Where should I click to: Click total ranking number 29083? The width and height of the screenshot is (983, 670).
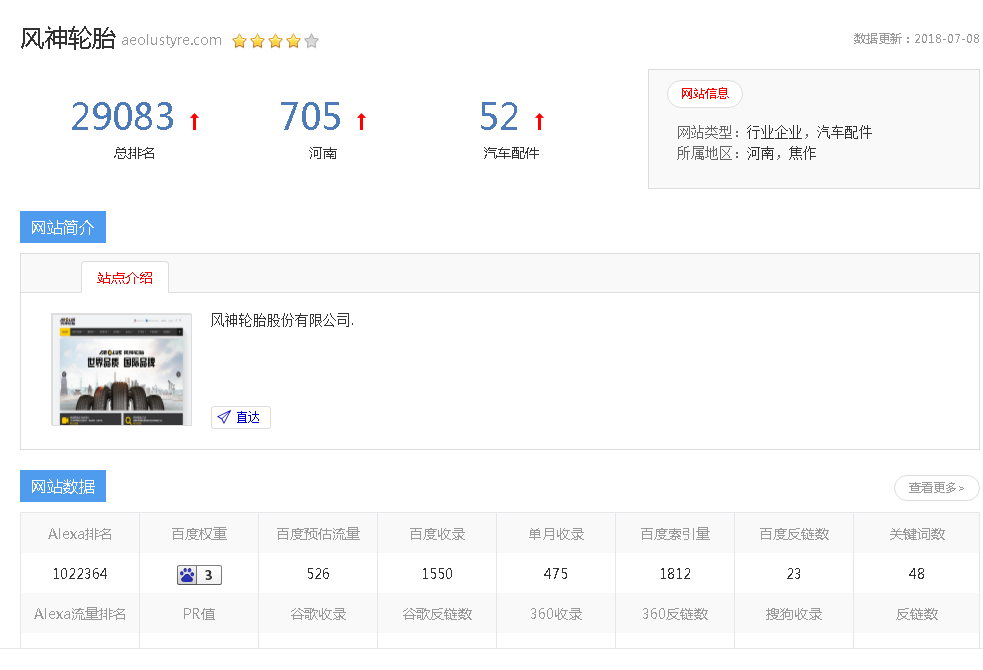click(x=122, y=116)
